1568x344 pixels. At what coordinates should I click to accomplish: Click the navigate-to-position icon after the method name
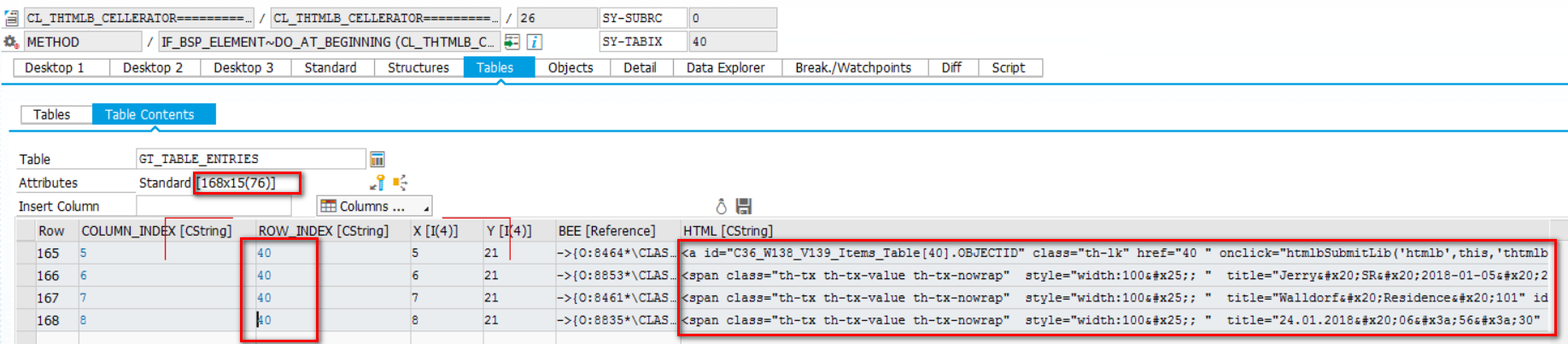pyautogui.click(x=512, y=41)
